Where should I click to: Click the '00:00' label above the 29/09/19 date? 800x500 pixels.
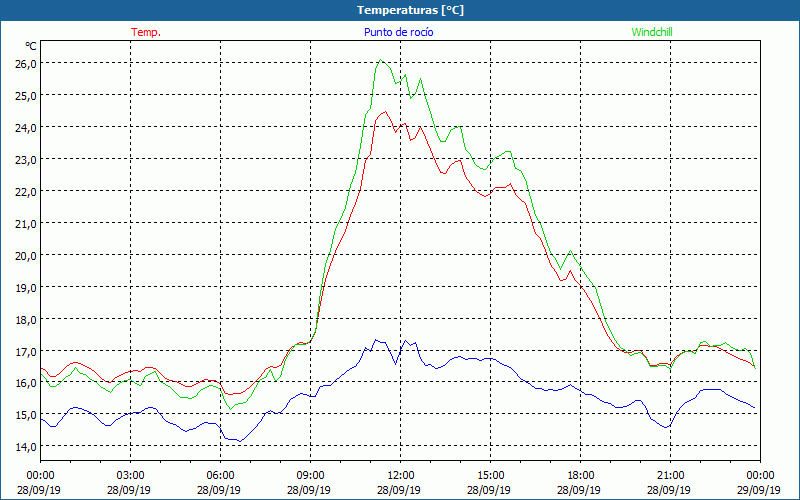point(760,476)
